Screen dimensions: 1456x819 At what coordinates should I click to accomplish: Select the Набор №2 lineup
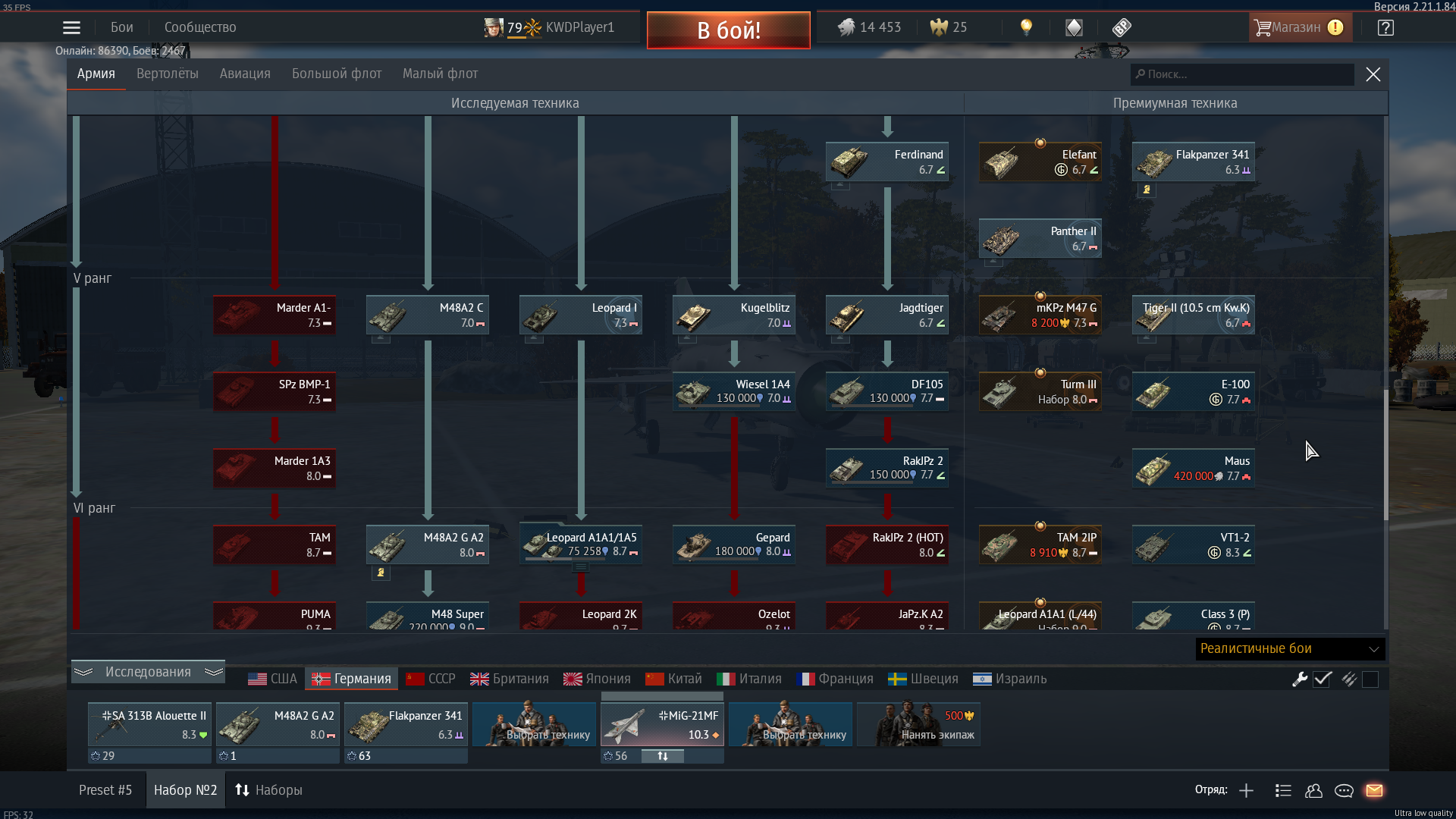186,790
